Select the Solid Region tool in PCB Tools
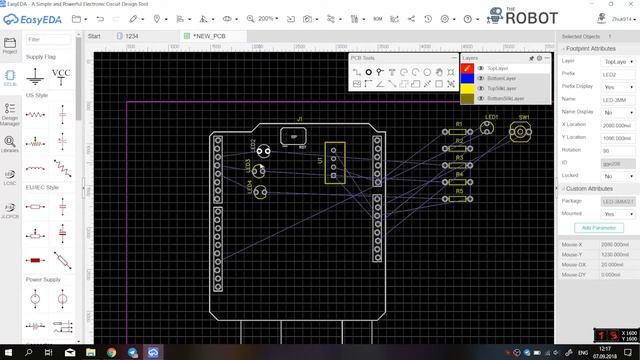This screenshot has height=360, width=640. tap(415, 84)
